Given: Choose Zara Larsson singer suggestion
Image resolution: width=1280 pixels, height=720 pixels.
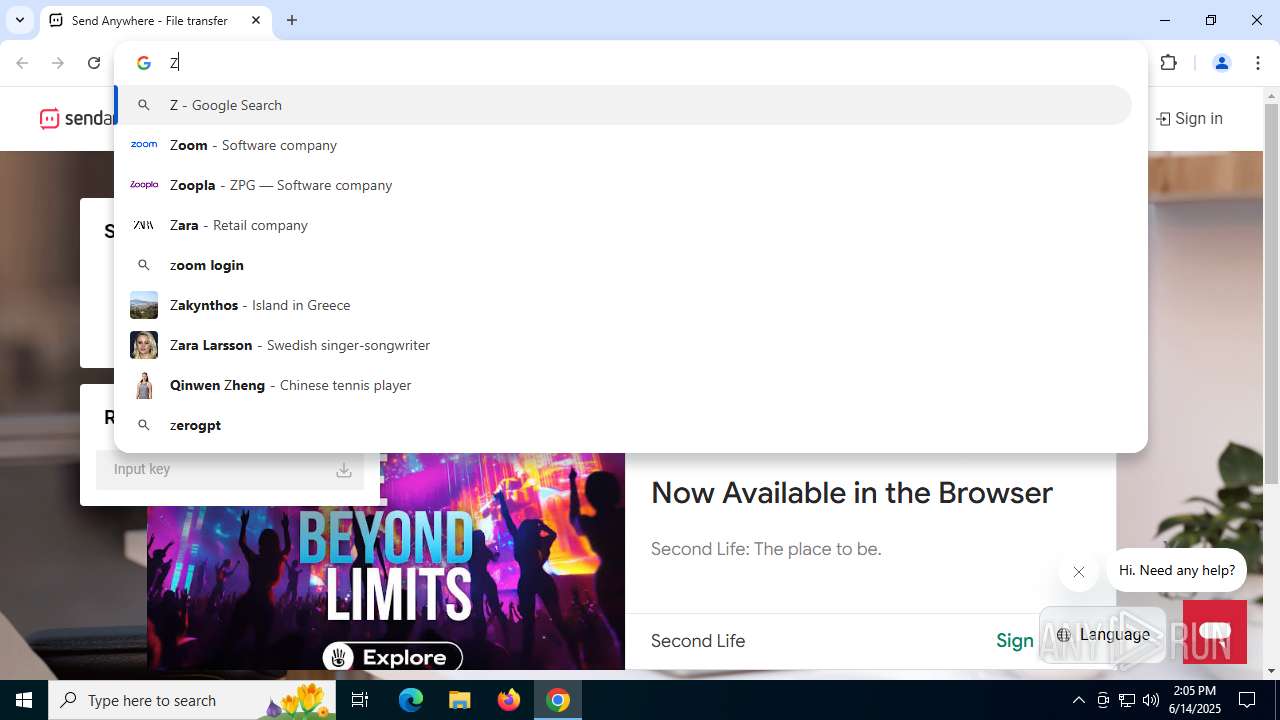Looking at the screenshot, I should 623,345.
